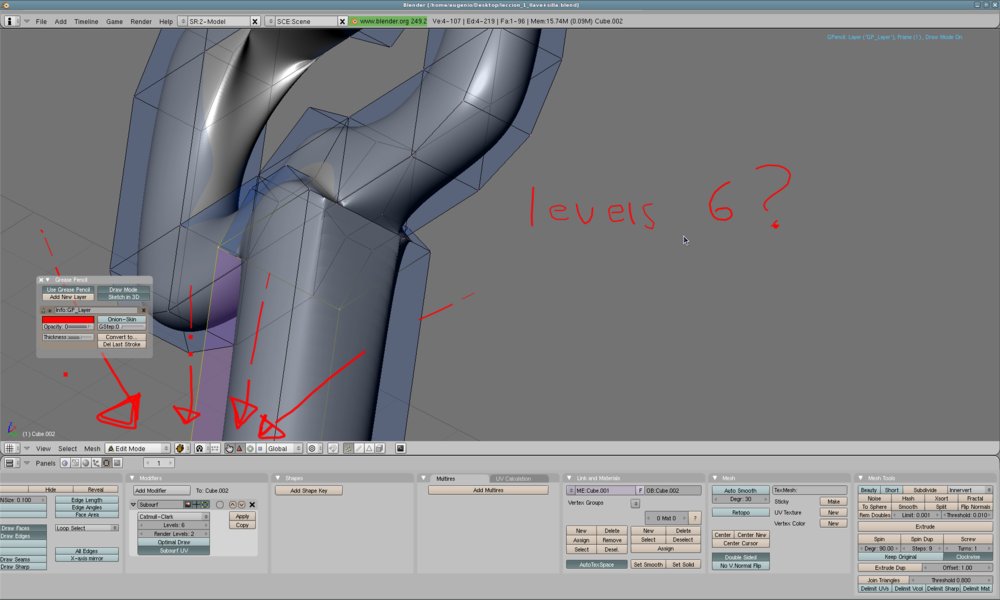This screenshot has height=600, width=1000.
Task: Click the render this view icon
Action: [401, 448]
